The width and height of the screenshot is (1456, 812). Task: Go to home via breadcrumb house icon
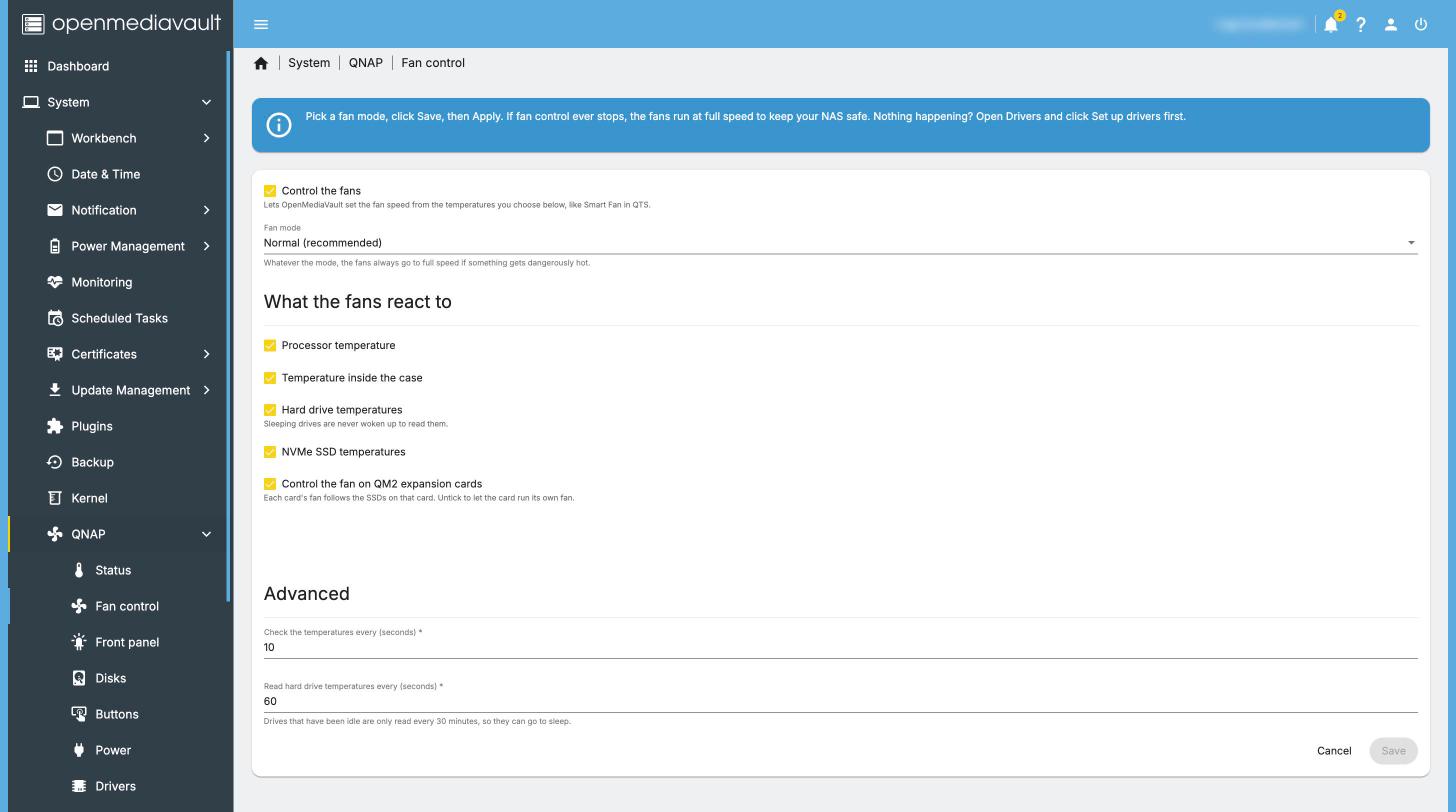(261, 63)
